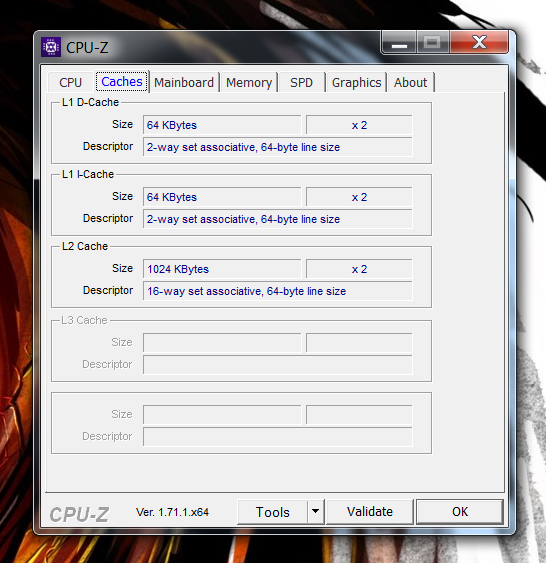Image resolution: width=546 pixels, height=563 pixels.
Task: Click the Tools button
Action: (272, 512)
